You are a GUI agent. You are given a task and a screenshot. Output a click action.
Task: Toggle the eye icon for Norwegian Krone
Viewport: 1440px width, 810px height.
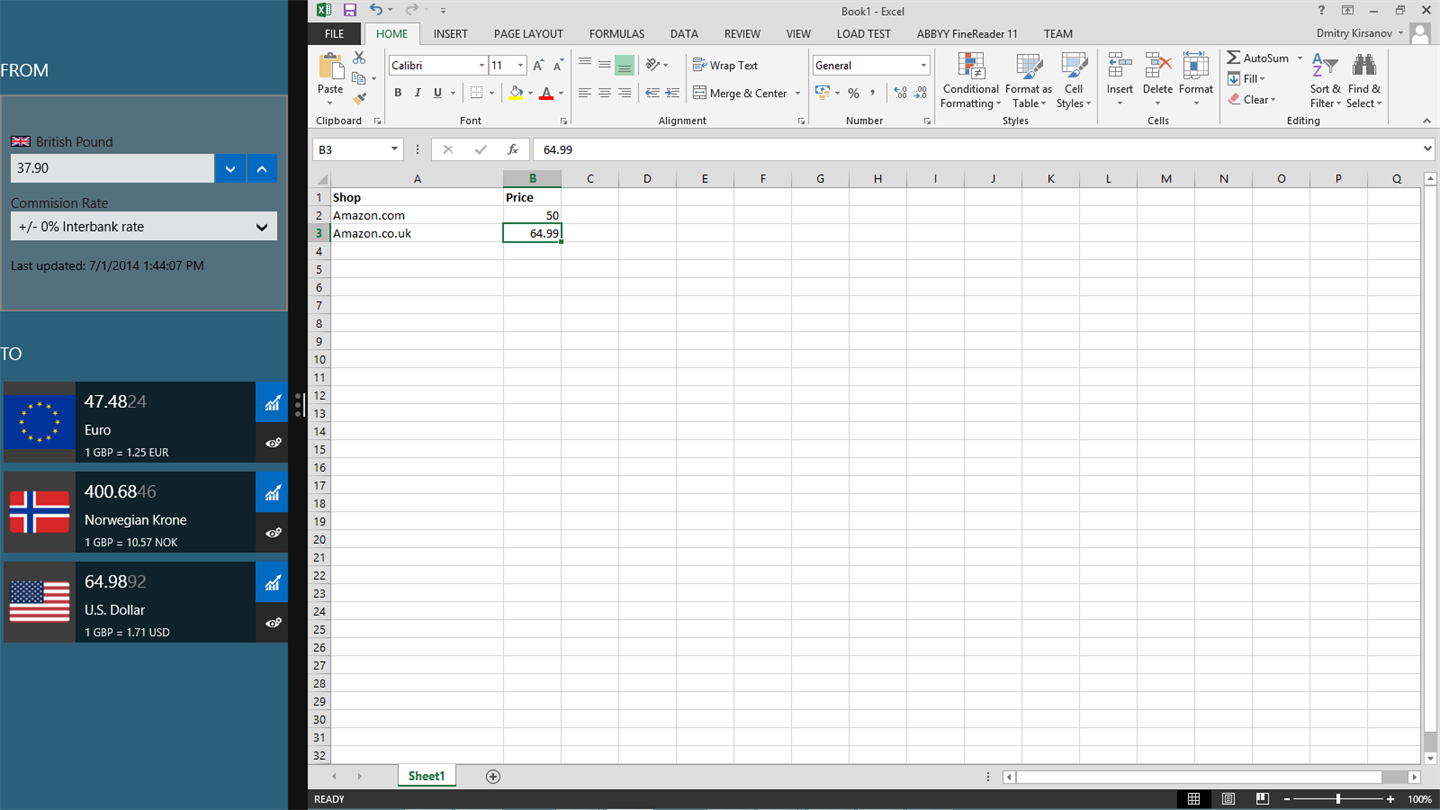point(272,532)
